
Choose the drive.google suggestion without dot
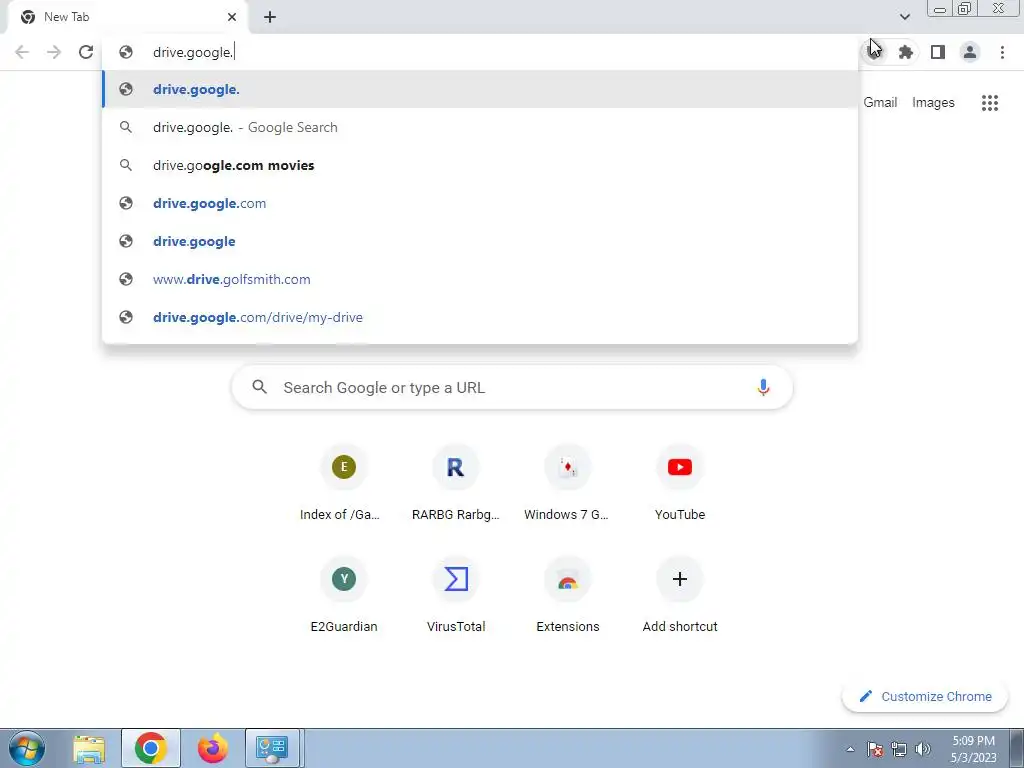[480, 241]
